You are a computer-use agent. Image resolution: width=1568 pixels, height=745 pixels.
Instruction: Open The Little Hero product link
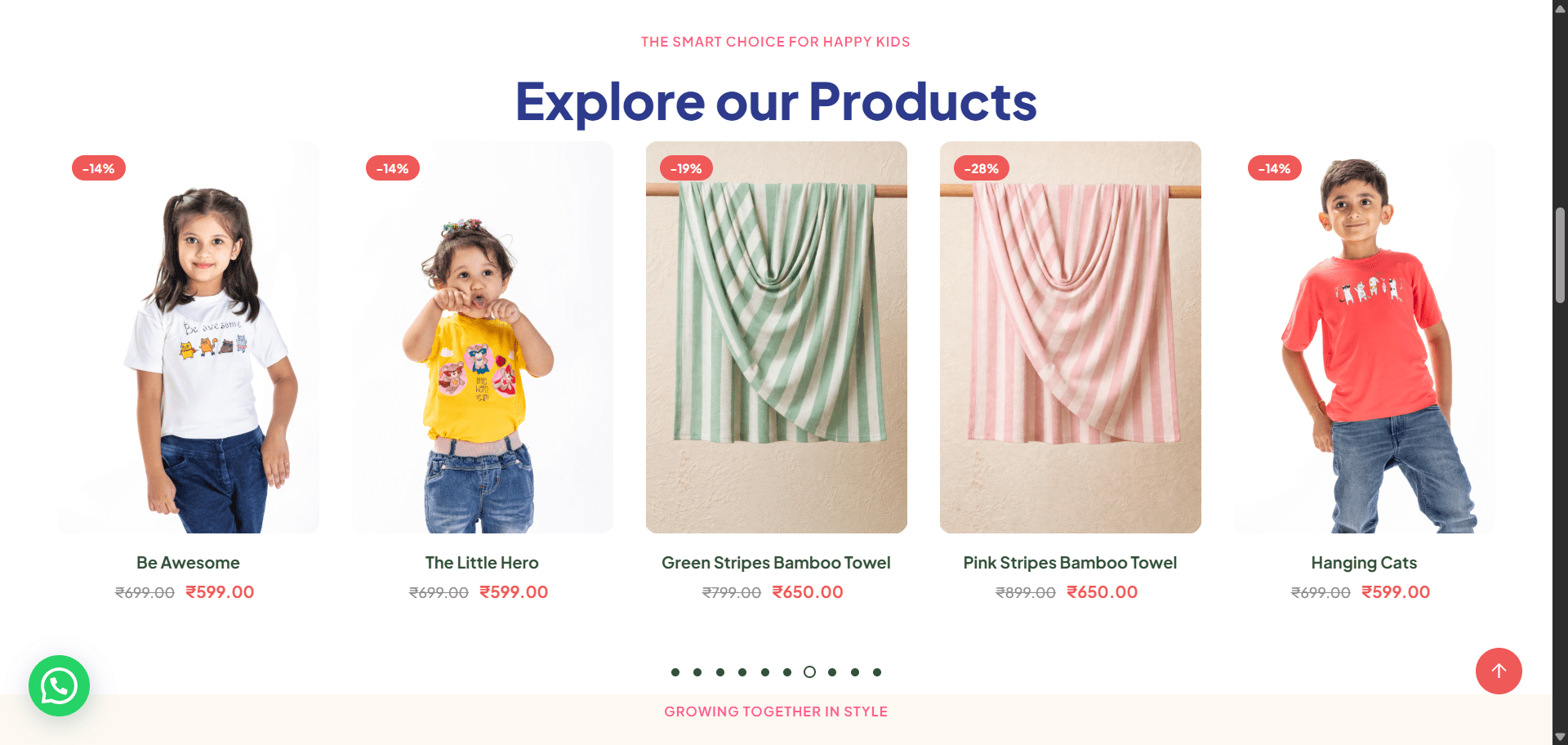click(482, 563)
